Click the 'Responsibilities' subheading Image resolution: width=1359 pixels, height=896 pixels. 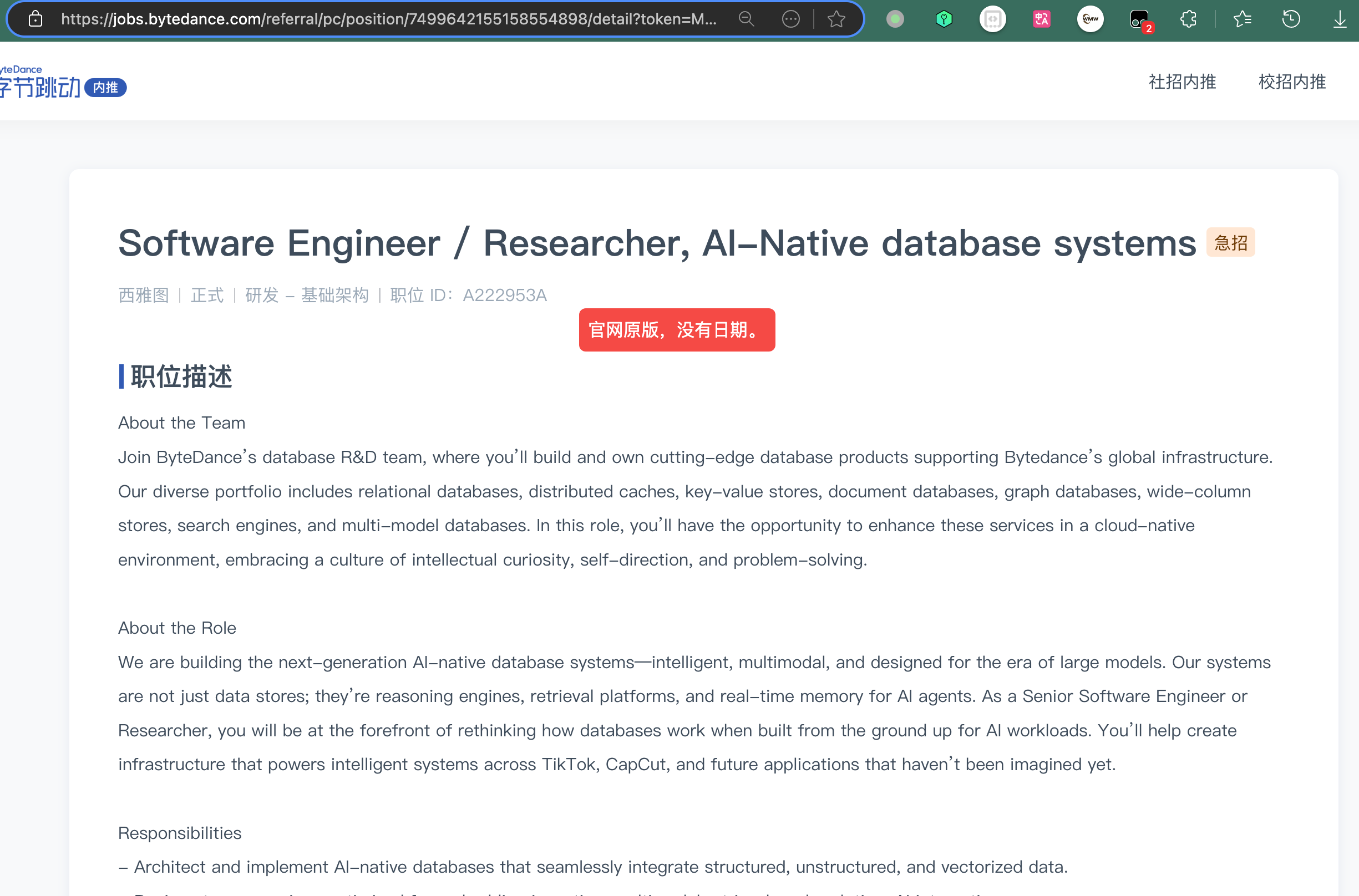(x=180, y=833)
